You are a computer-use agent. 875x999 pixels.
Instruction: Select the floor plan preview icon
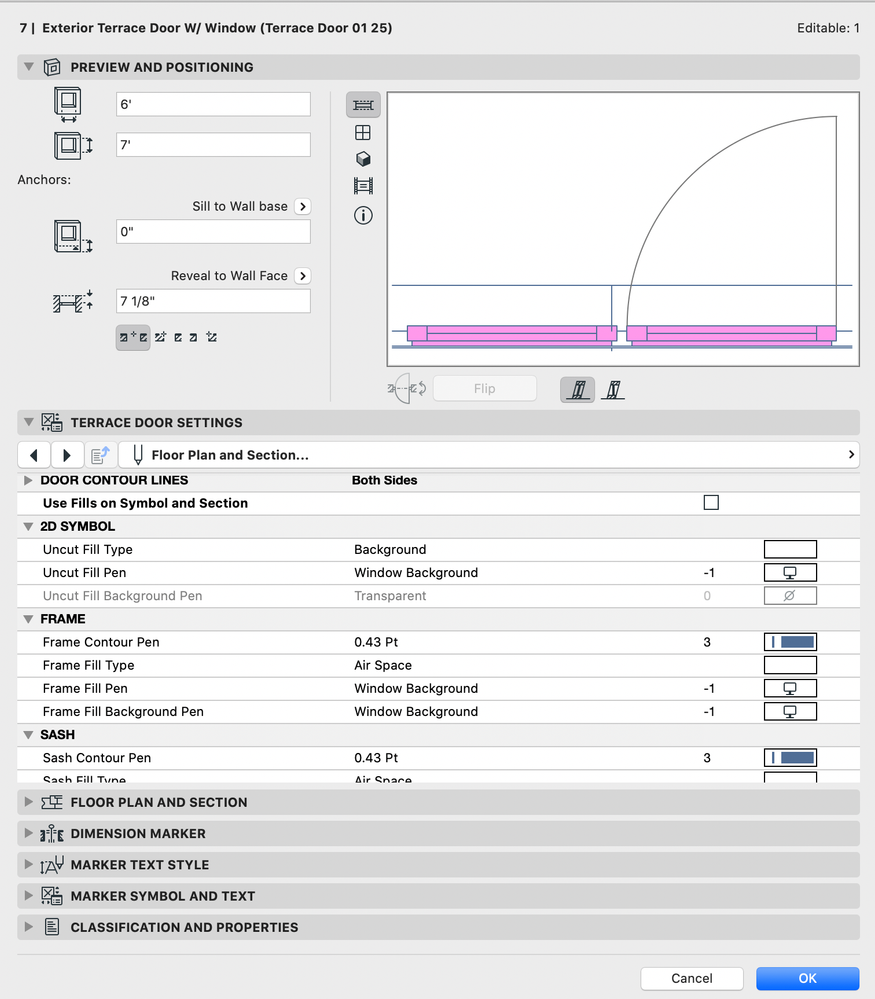[x=363, y=104]
